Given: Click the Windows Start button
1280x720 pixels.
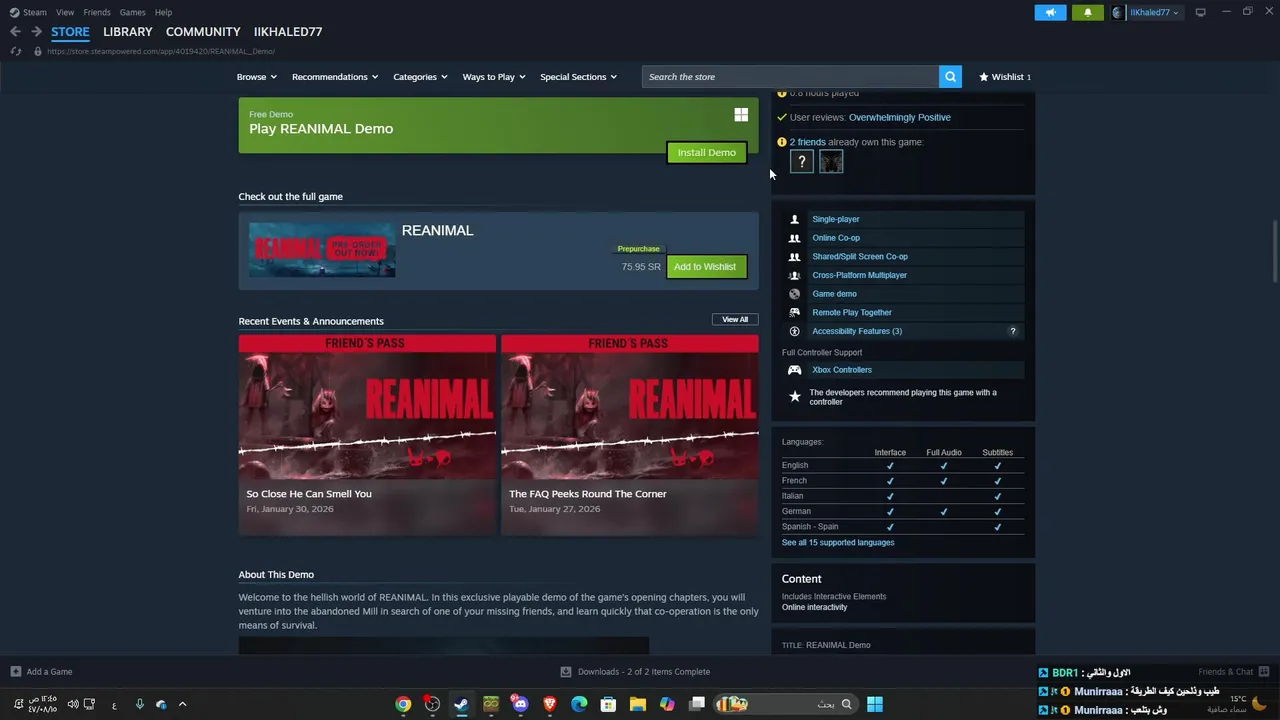Looking at the screenshot, I should [x=875, y=704].
